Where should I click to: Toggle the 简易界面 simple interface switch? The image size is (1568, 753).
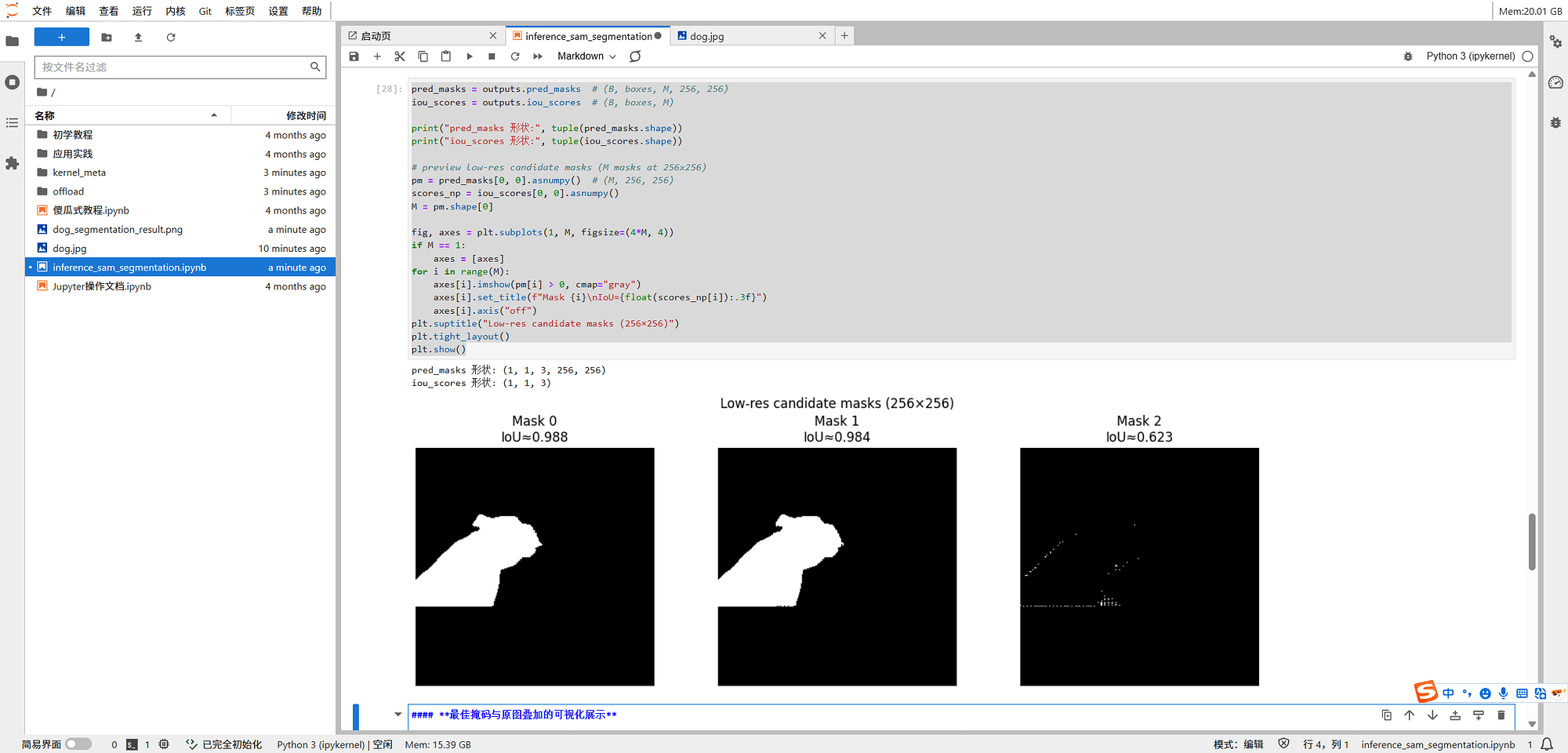78,744
